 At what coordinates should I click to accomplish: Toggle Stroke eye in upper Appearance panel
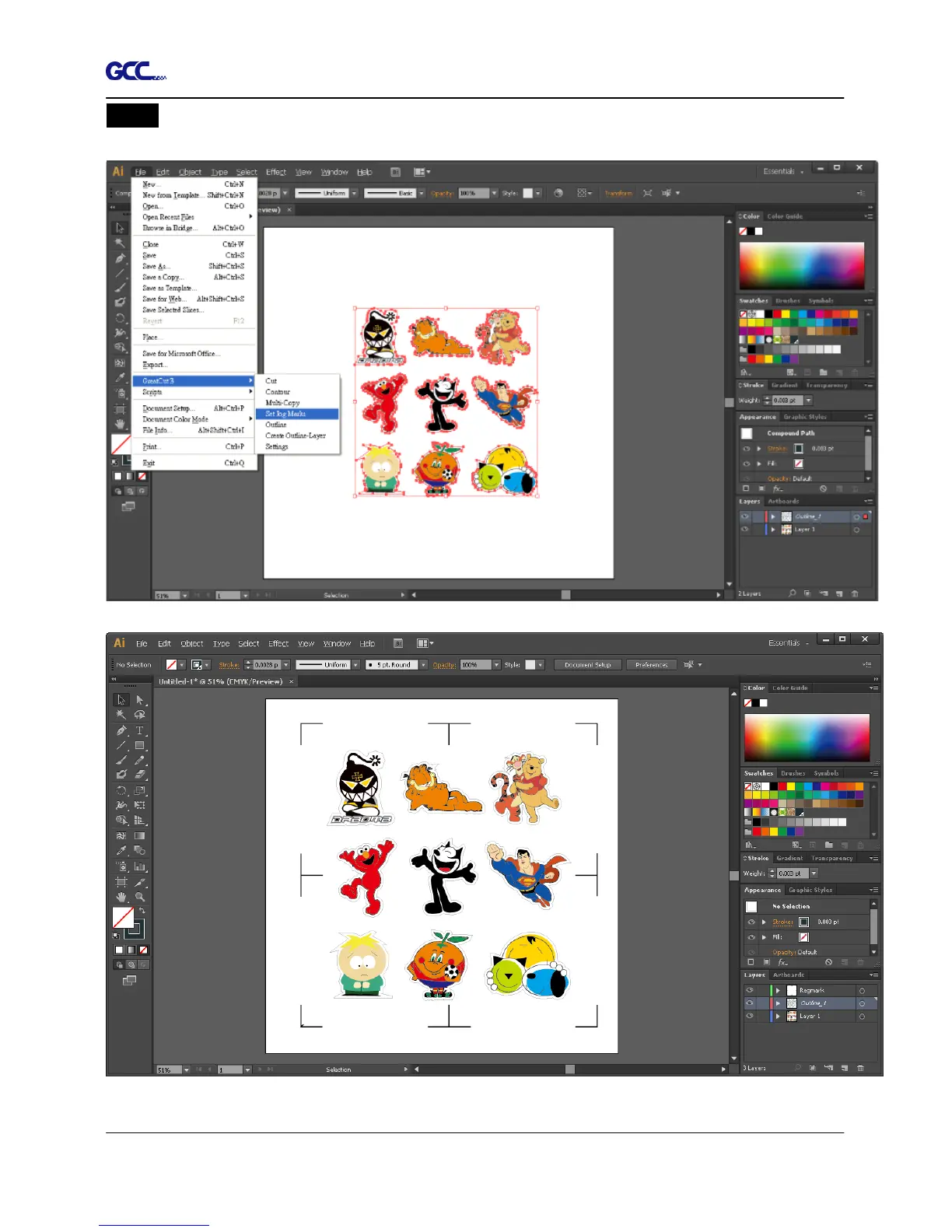click(x=747, y=449)
